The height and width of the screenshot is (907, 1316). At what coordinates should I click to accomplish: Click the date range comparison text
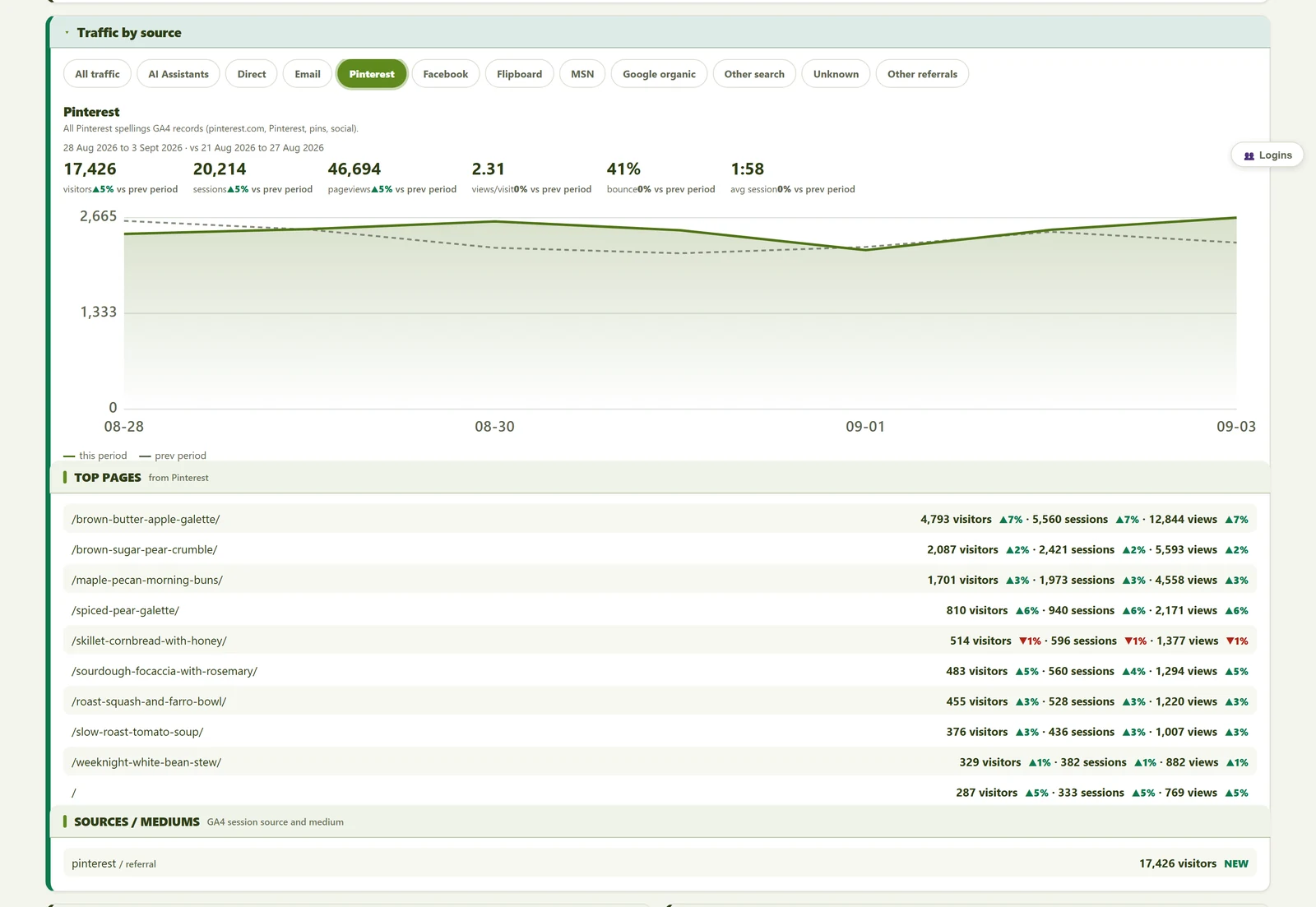click(x=193, y=148)
